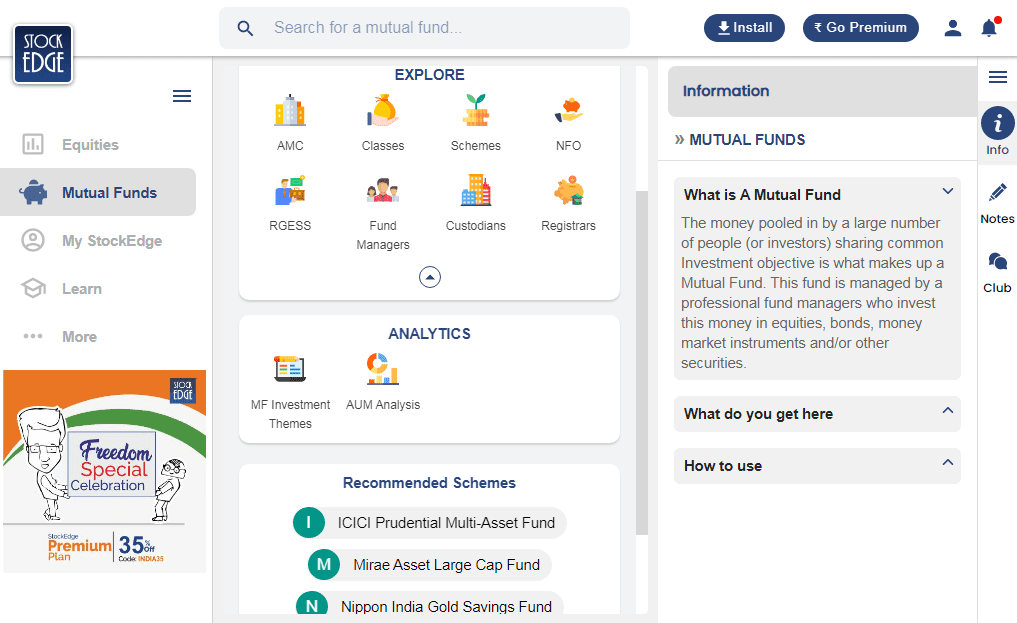Open the RGESS icon
1017x623 pixels.
tap(290, 191)
